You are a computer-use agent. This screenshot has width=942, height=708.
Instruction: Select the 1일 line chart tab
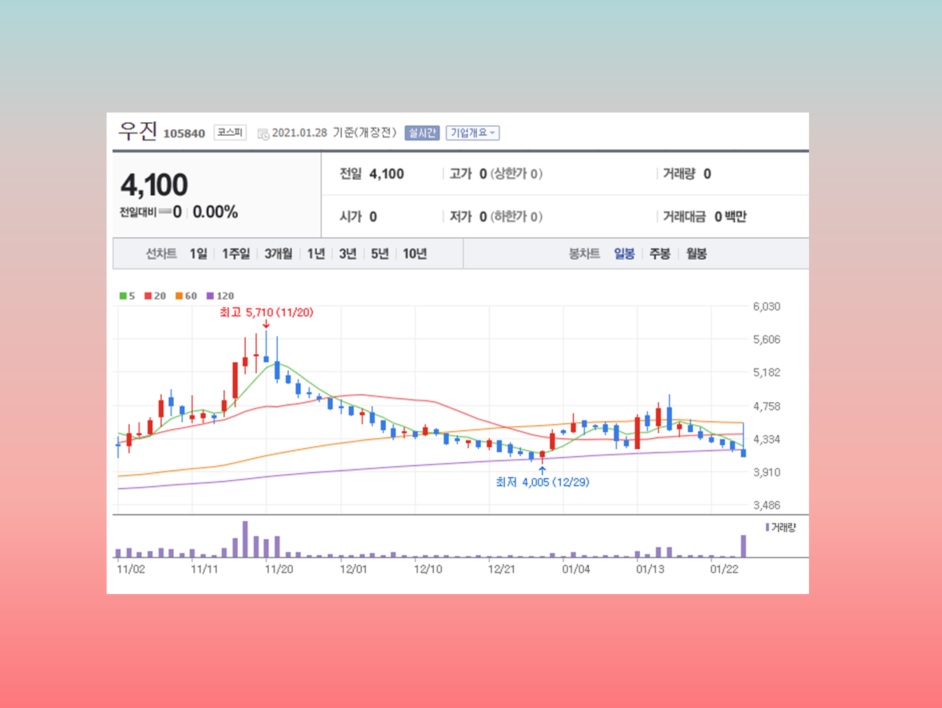[198, 254]
